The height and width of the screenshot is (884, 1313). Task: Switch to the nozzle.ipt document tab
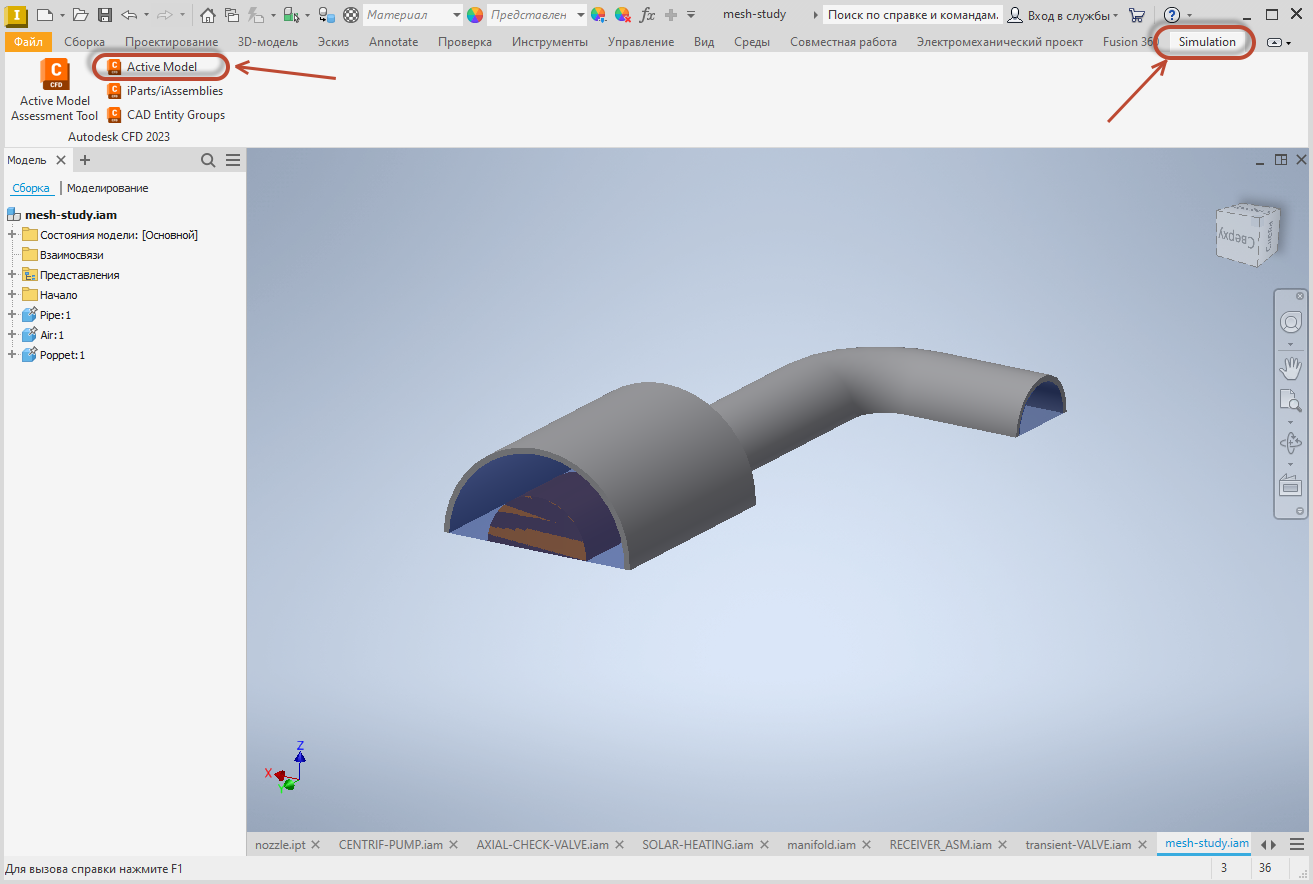280,845
